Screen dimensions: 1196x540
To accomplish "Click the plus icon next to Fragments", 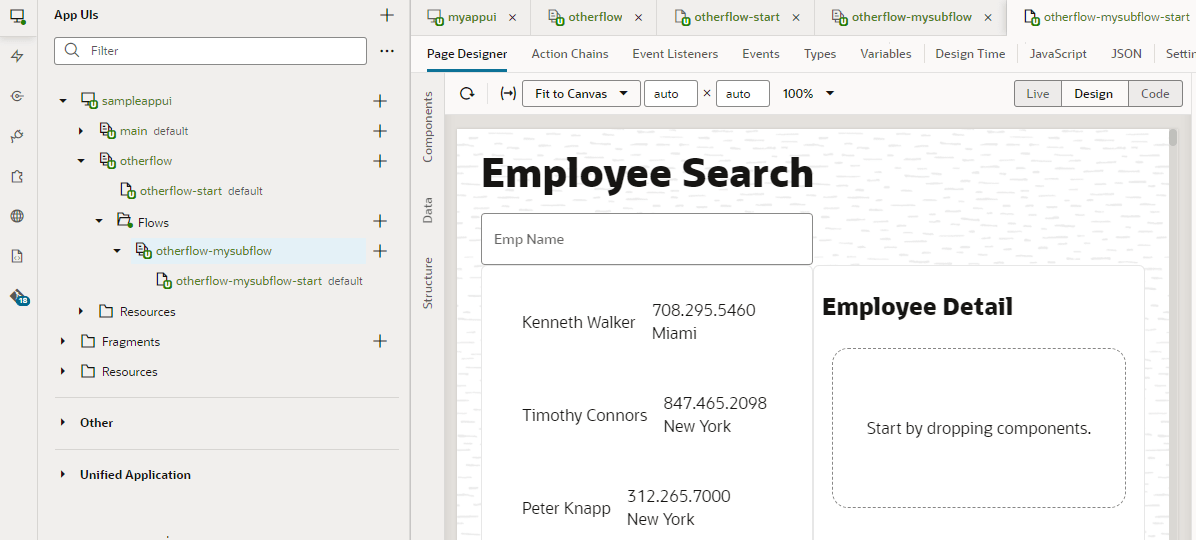I will coord(380,341).
